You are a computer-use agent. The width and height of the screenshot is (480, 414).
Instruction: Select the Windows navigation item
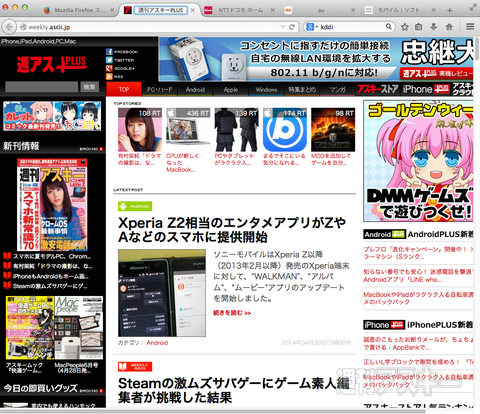pos(266,89)
